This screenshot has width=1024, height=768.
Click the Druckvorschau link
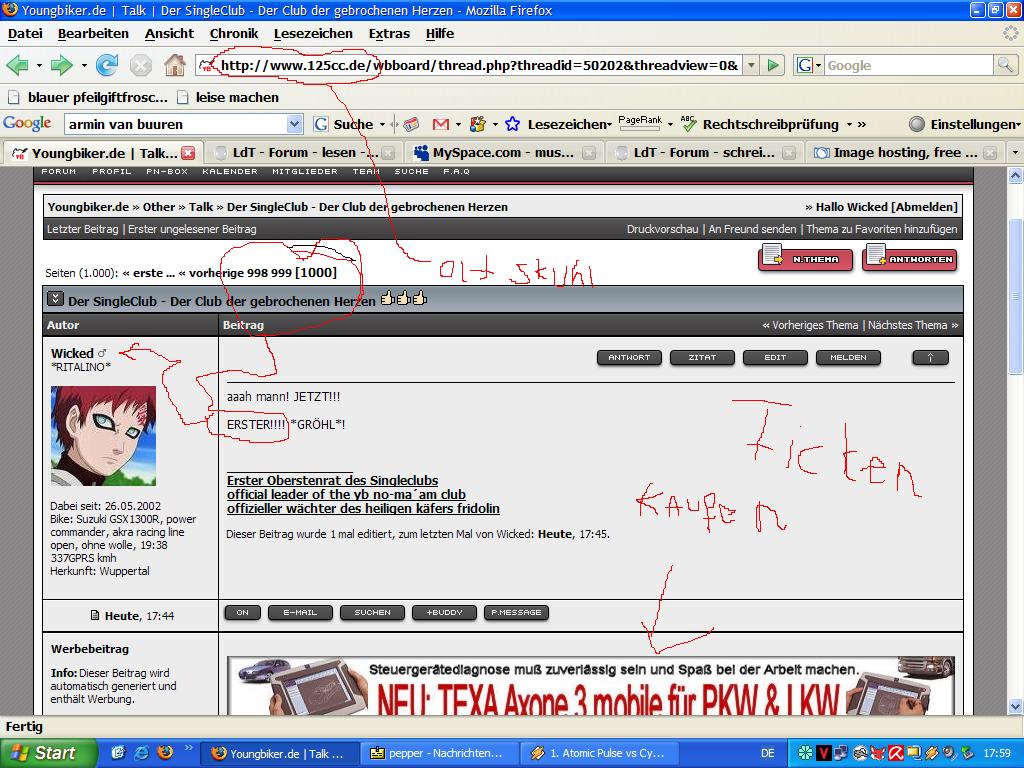click(x=662, y=229)
